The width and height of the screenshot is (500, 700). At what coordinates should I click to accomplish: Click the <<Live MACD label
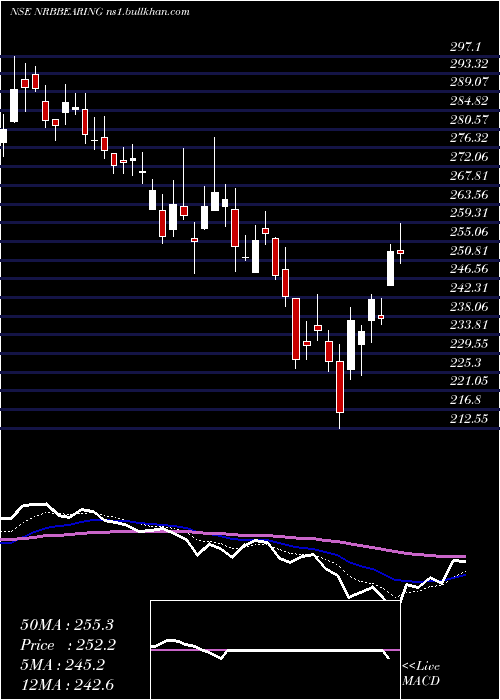click(x=421, y=674)
